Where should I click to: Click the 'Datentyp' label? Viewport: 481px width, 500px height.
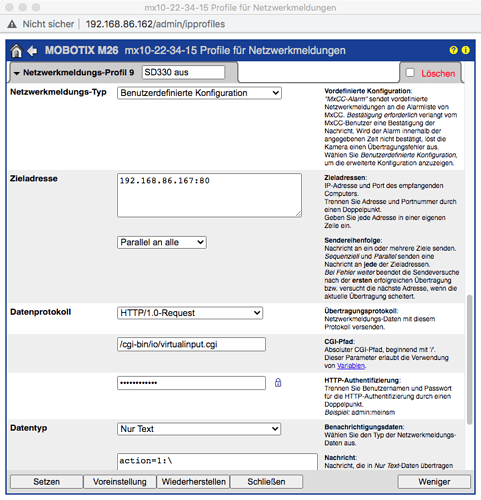click(x=29, y=428)
